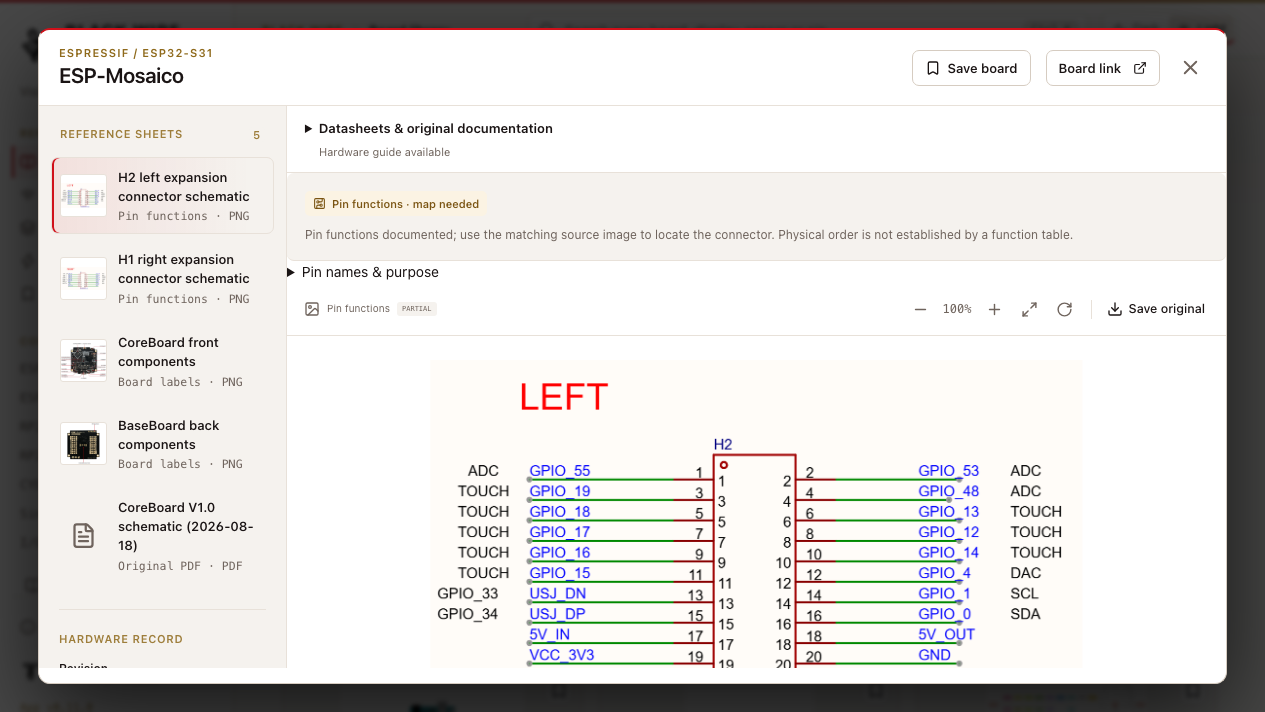Click the pin map icon in the map needed badge
This screenshot has width=1265, height=712.
pos(320,204)
